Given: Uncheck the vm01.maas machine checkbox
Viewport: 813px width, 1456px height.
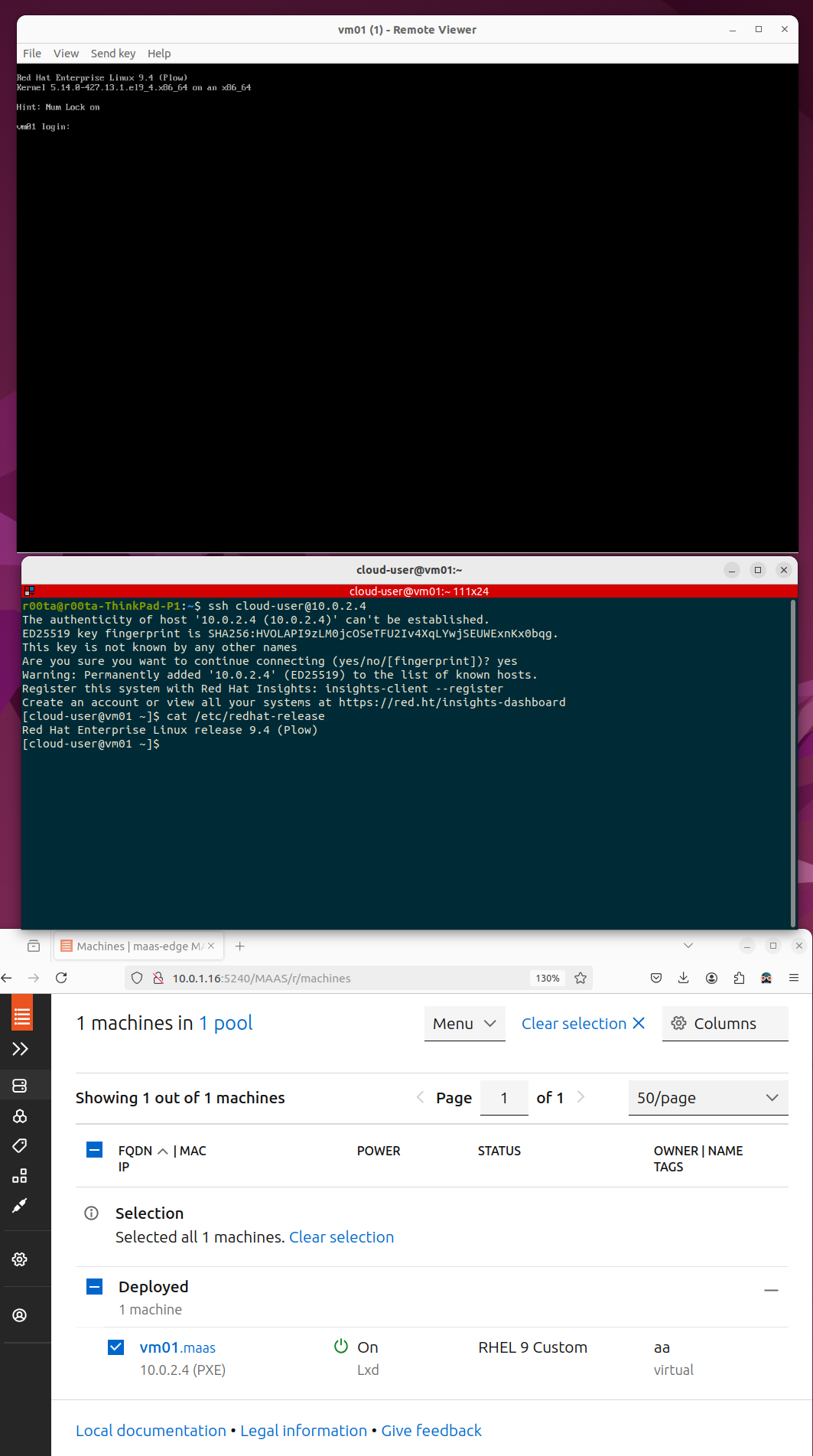Looking at the screenshot, I should pyautogui.click(x=116, y=1347).
